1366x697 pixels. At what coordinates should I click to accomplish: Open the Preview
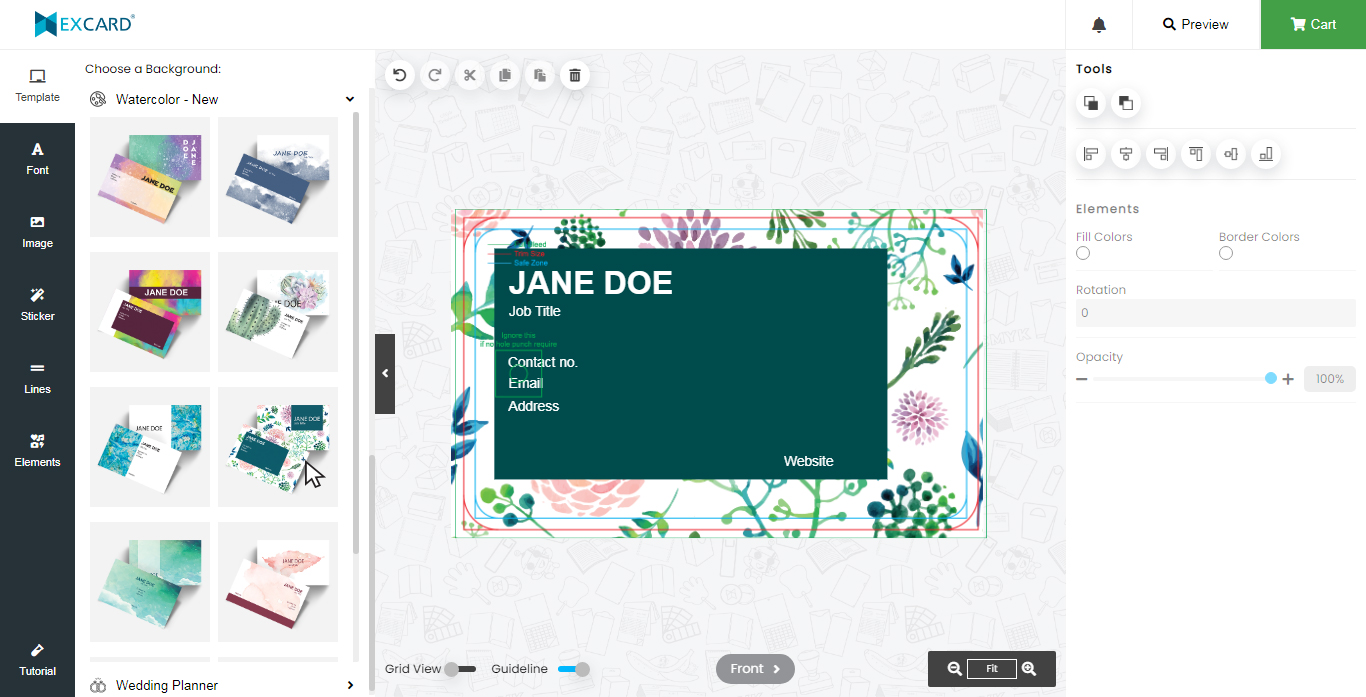click(1196, 25)
